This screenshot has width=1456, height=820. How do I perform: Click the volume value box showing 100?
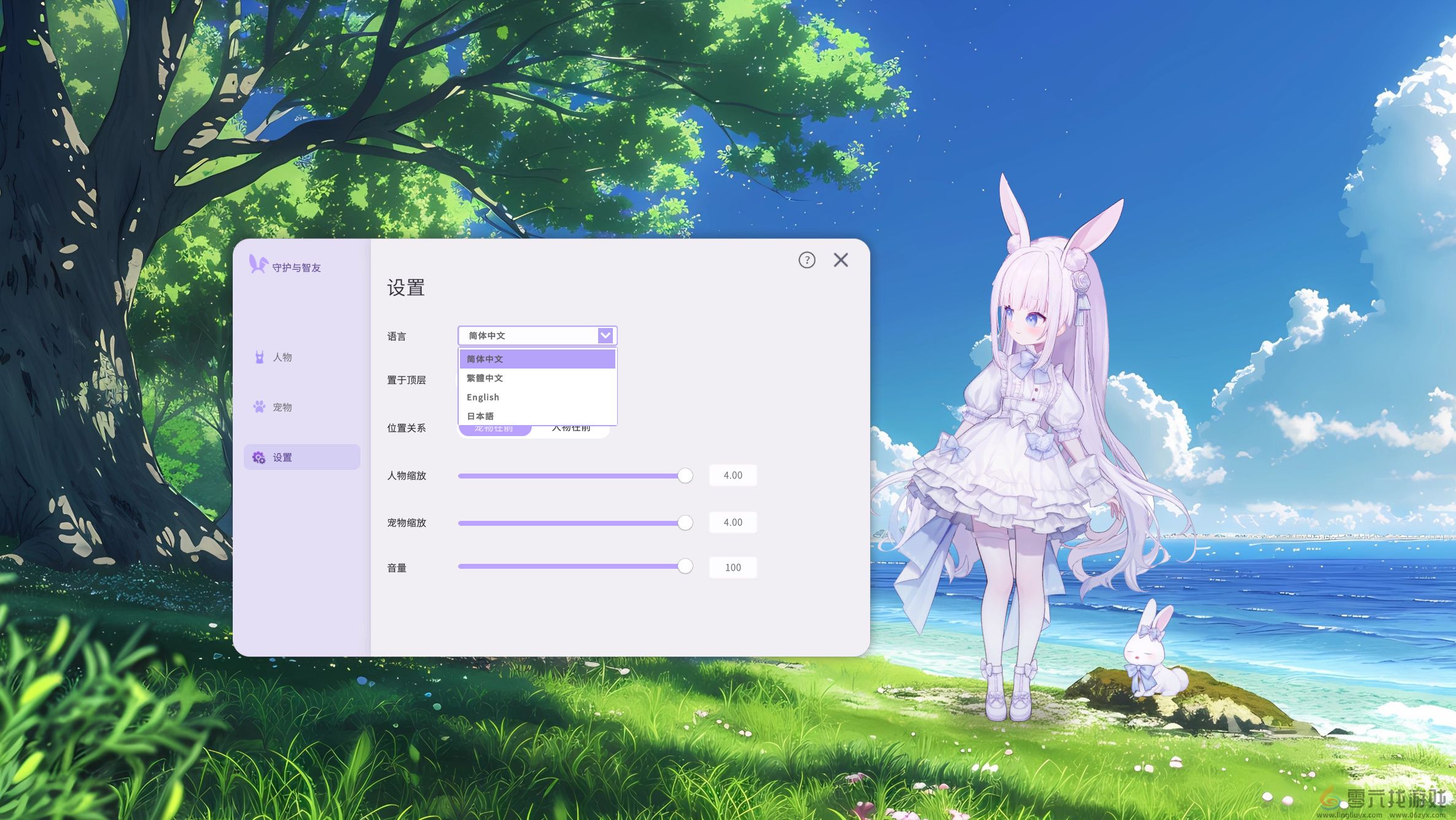pyautogui.click(x=733, y=567)
